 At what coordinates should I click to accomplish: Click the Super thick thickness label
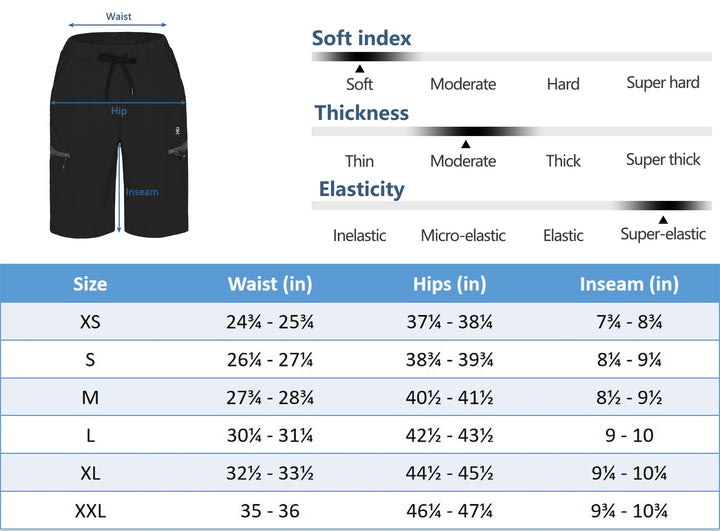(662, 160)
